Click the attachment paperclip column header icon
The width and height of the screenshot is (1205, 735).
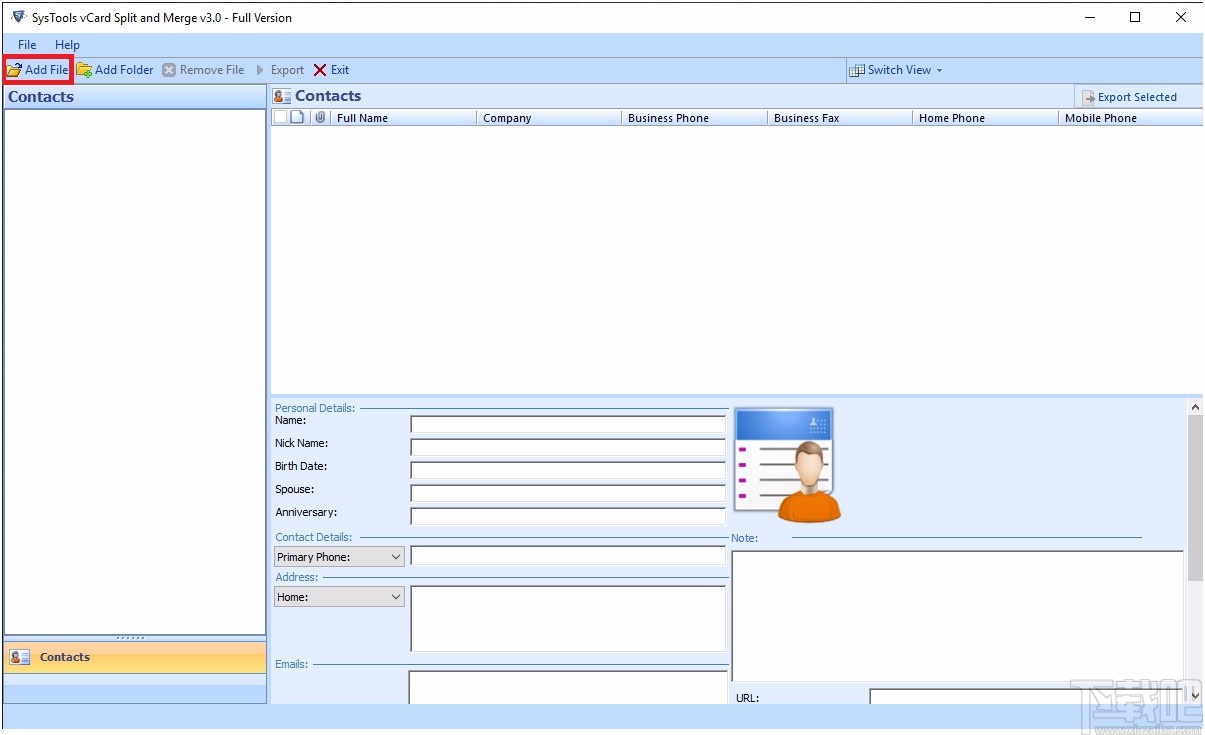[x=319, y=117]
